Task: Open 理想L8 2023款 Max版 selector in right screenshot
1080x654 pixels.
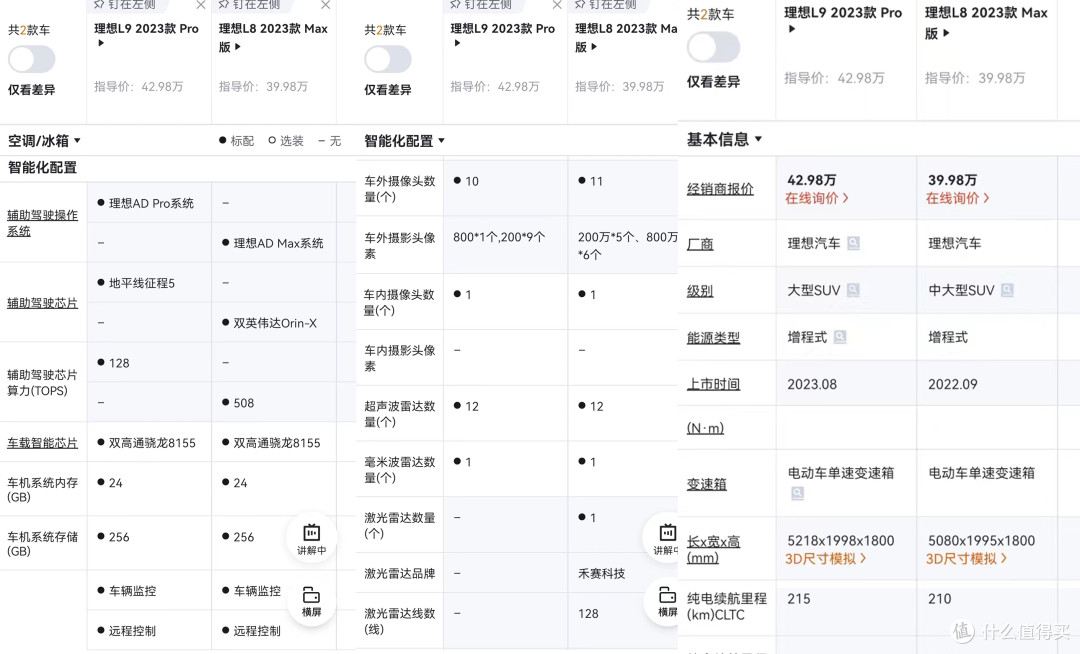Action: [x=986, y=23]
